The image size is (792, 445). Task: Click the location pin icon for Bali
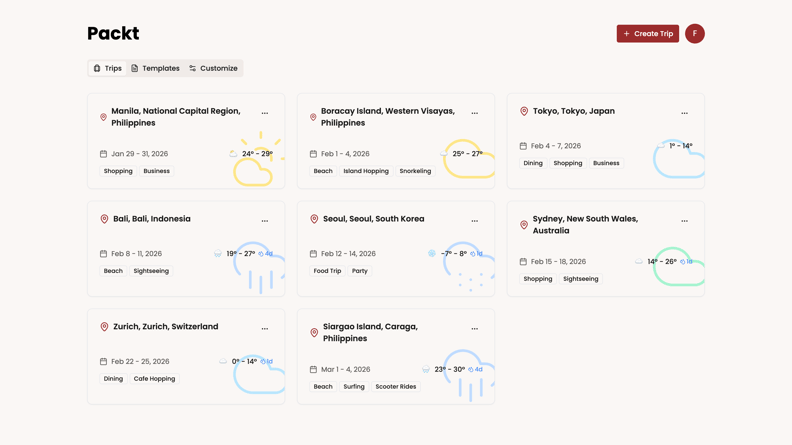(104, 219)
